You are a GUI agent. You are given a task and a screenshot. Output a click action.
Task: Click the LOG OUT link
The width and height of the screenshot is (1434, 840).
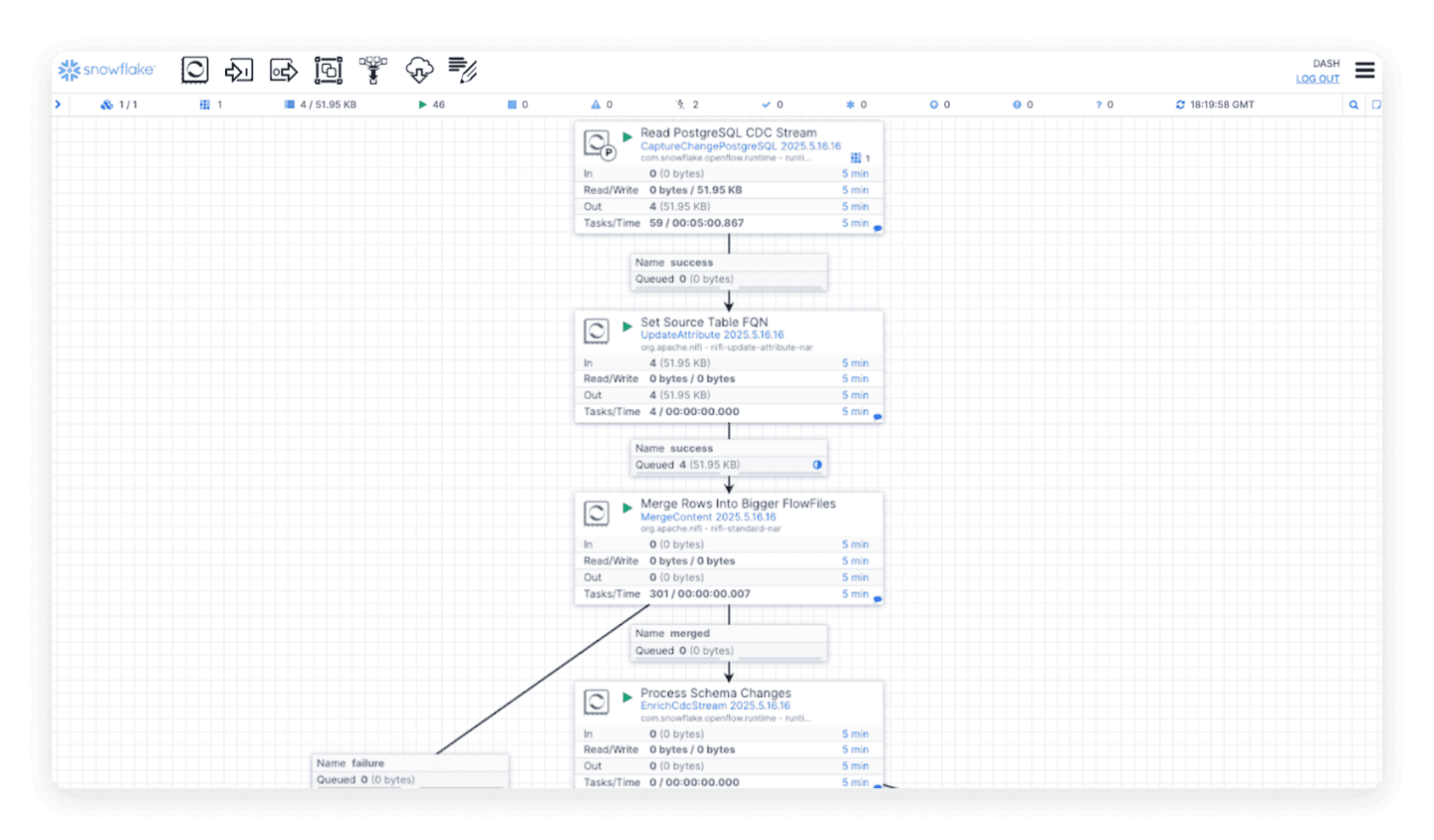point(1317,79)
